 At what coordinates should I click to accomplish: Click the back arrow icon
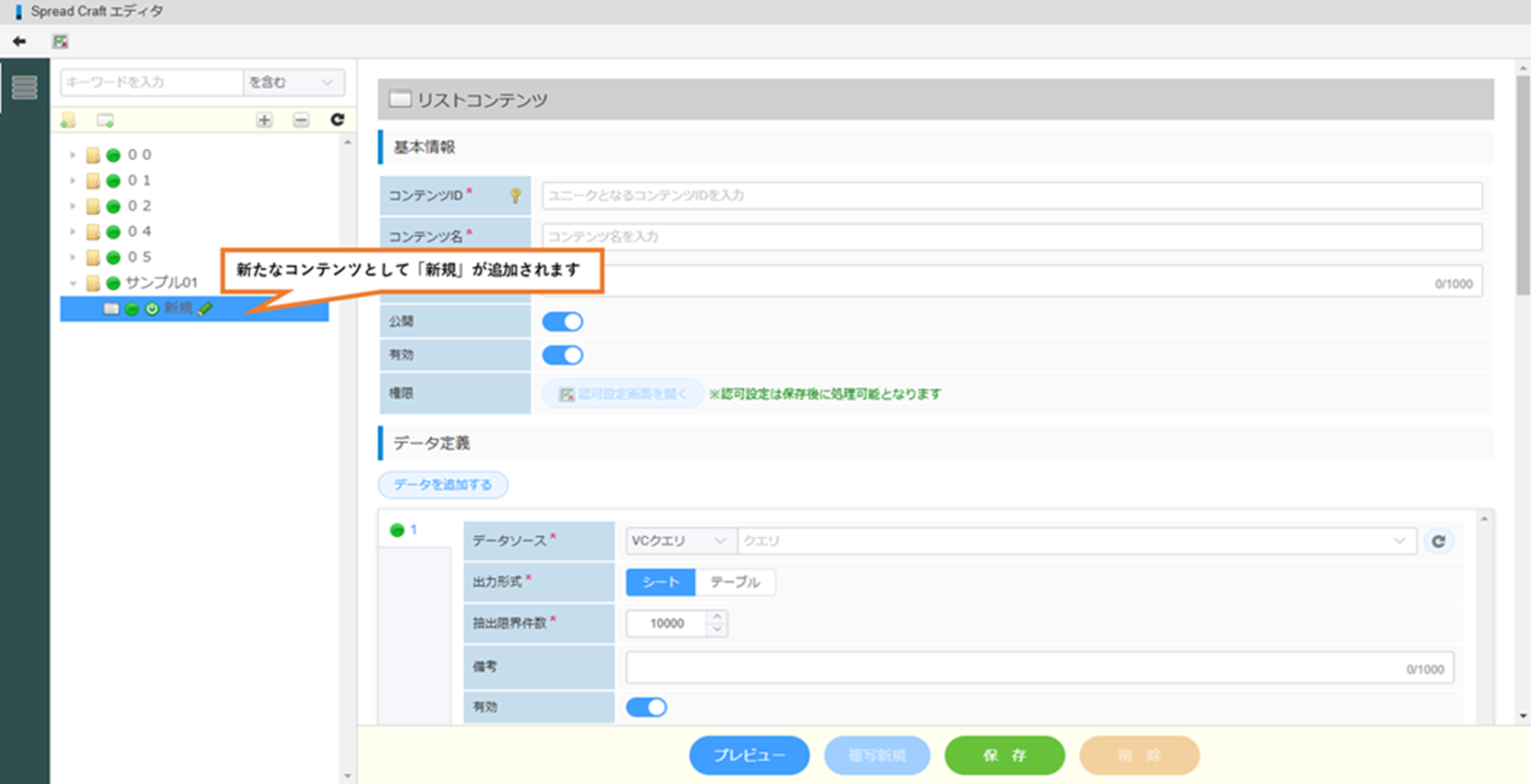pos(19,41)
